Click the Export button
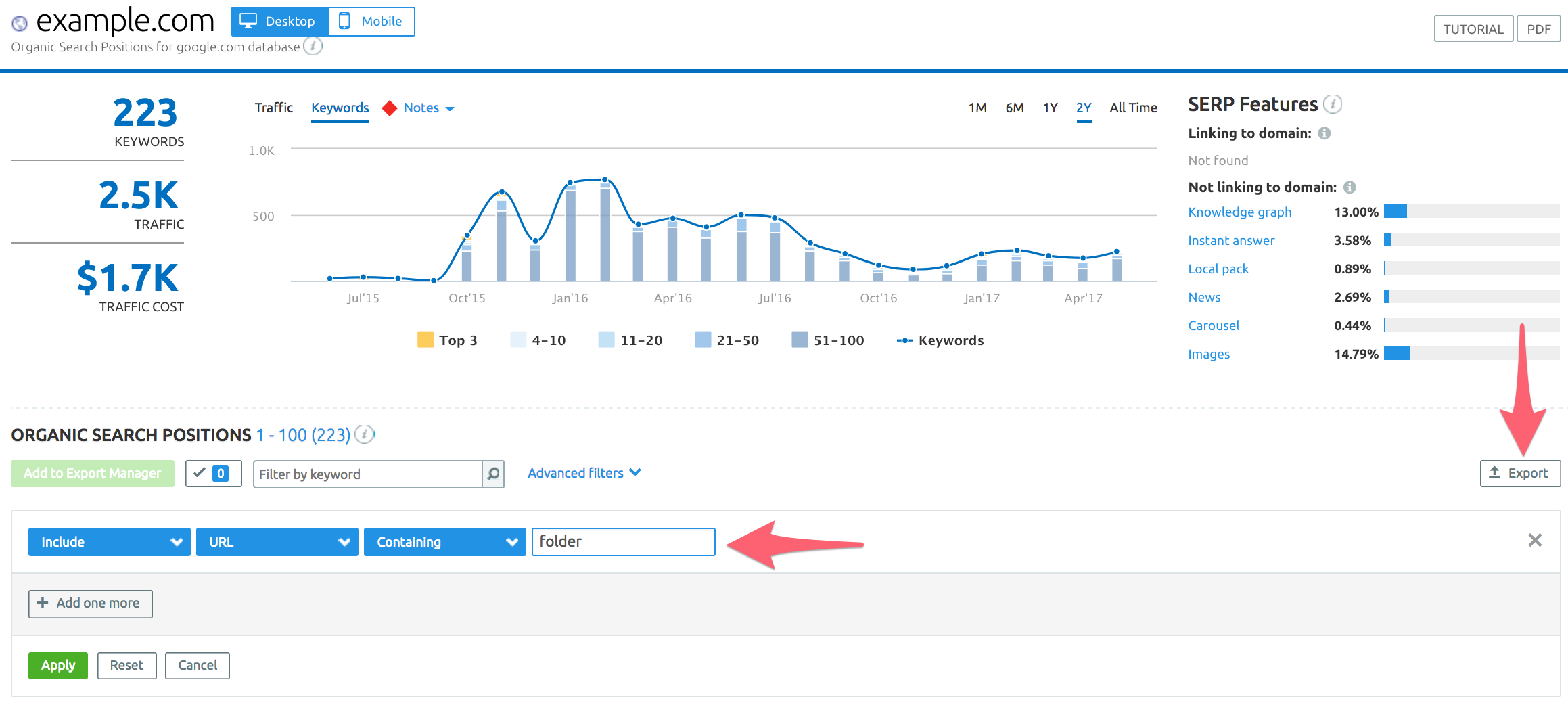 1519,474
